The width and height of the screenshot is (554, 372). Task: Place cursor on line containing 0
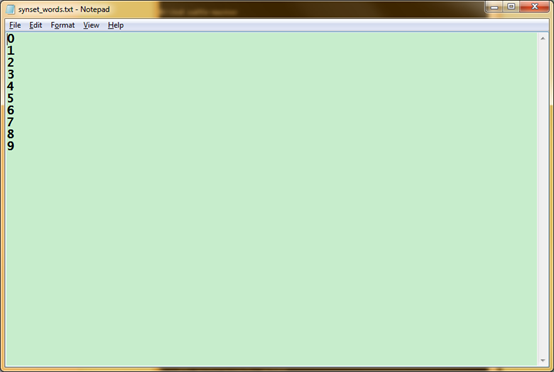[x=11, y=39]
